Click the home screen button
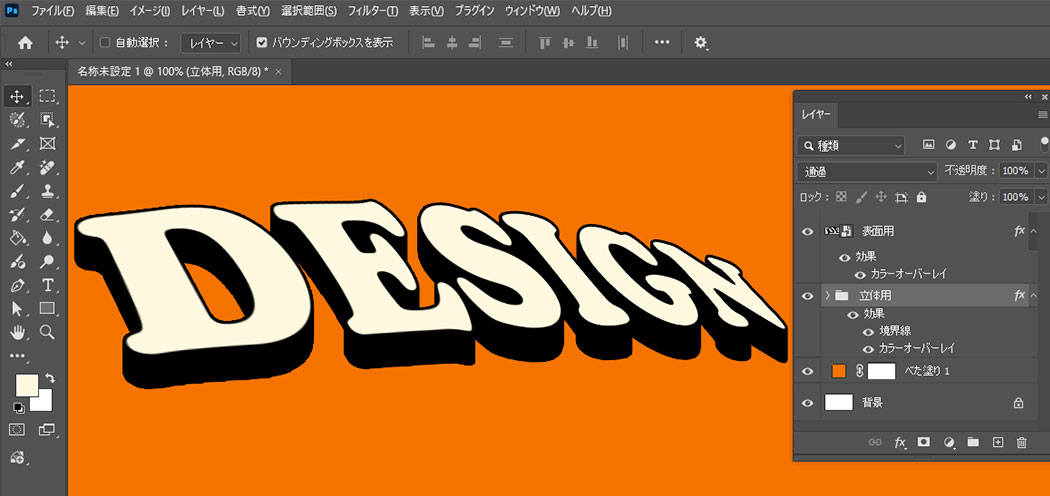This screenshot has width=1050, height=496. click(25, 43)
